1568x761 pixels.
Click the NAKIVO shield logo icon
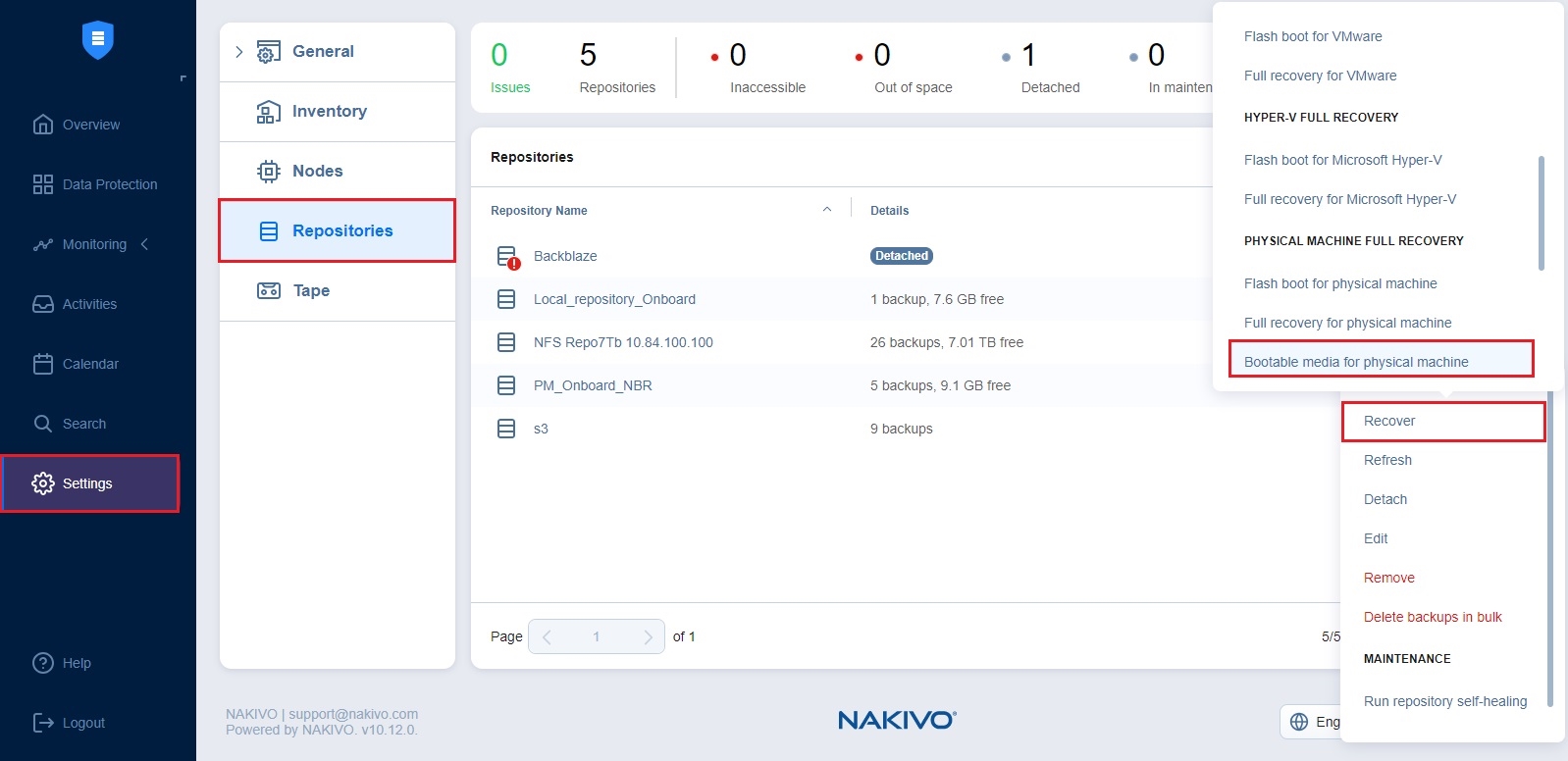click(x=97, y=40)
